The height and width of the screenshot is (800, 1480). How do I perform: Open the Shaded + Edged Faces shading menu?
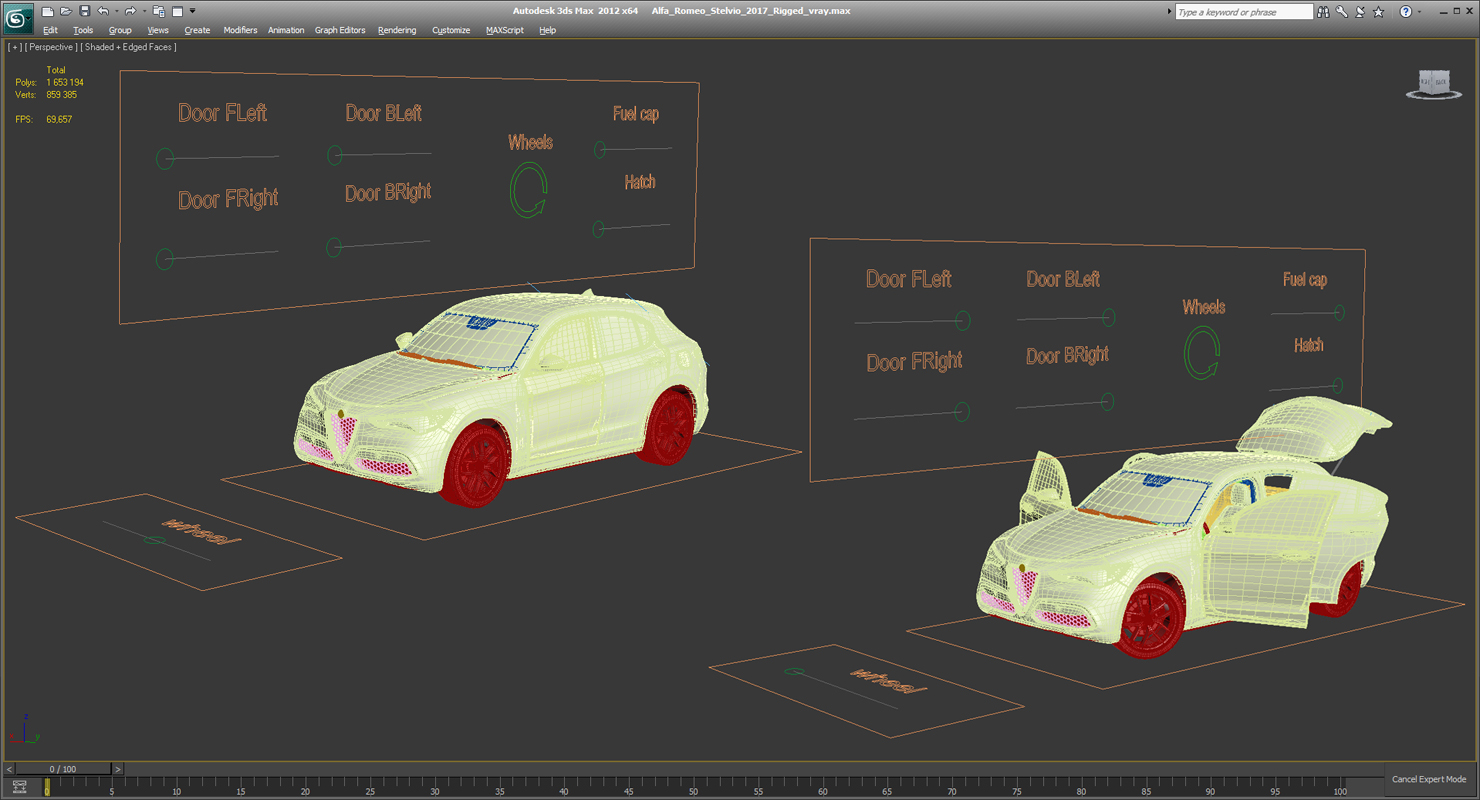click(x=129, y=47)
